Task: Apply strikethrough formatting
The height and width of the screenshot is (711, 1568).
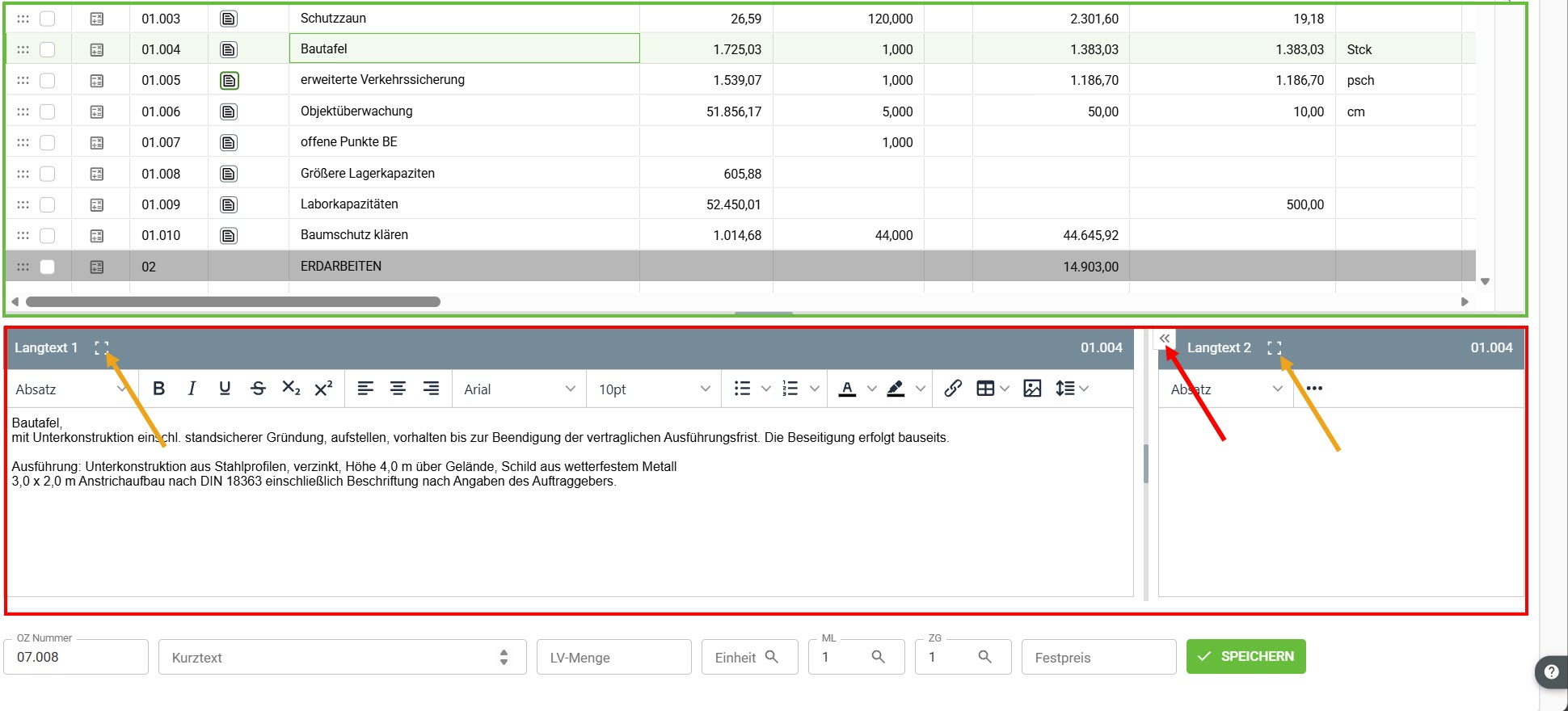Action: click(258, 389)
